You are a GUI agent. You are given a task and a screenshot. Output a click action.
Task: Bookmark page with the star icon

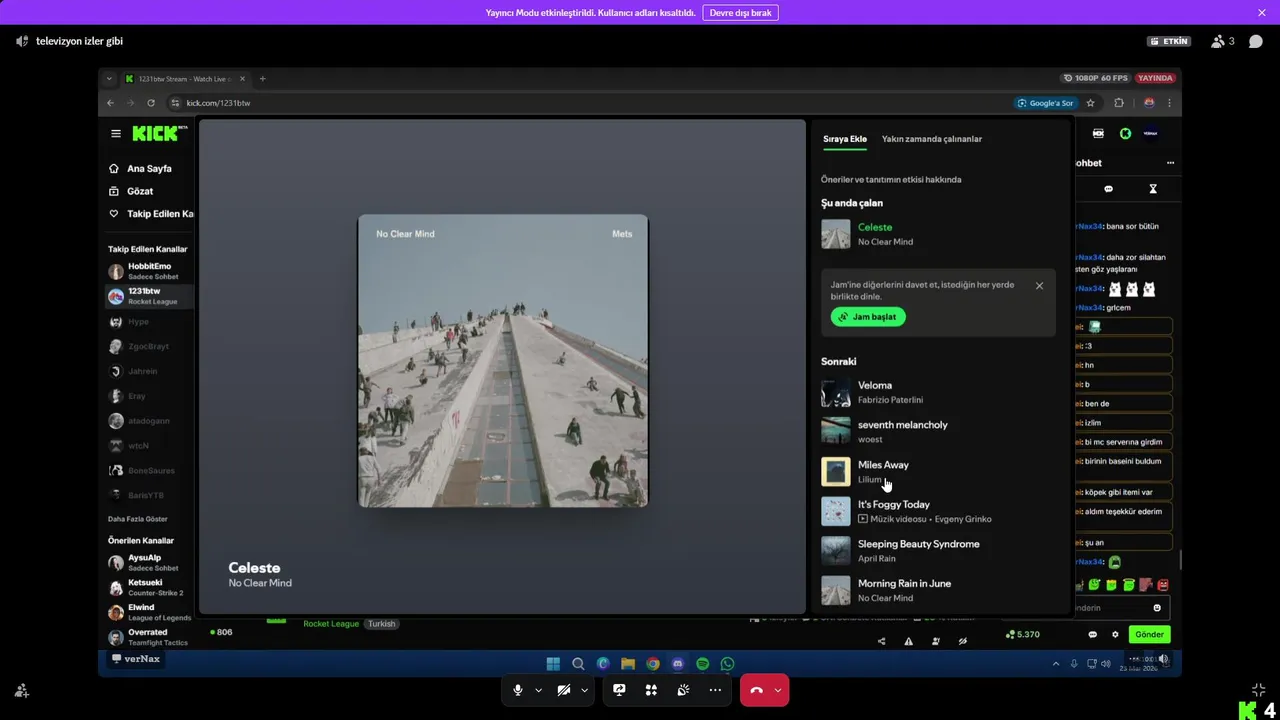(x=1090, y=103)
